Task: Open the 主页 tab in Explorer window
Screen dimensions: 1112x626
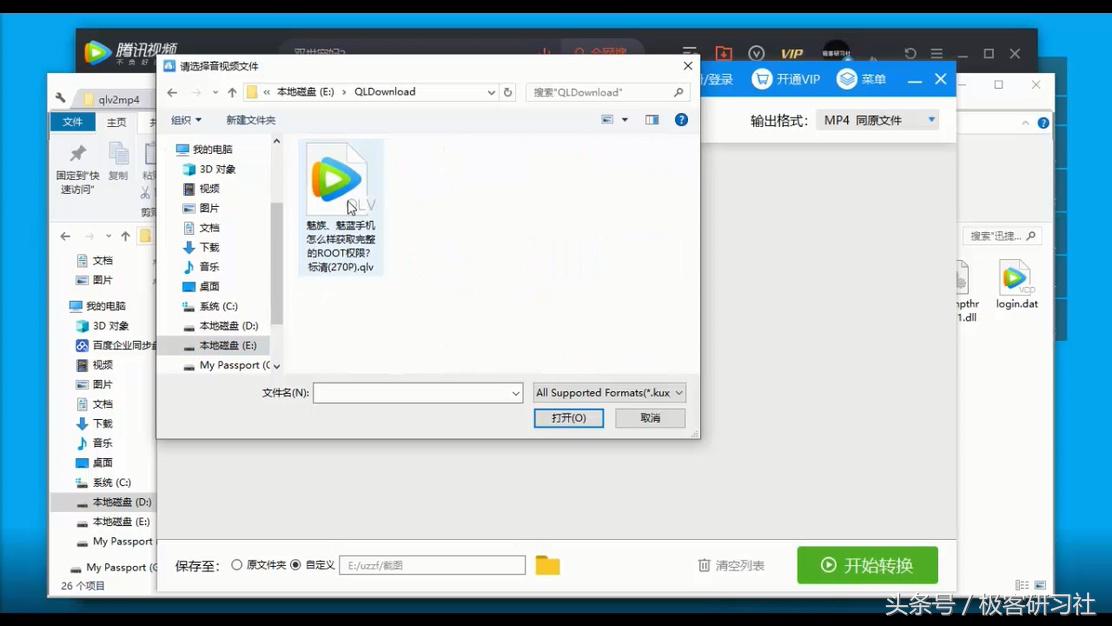Action: click(x=116, y=122)
